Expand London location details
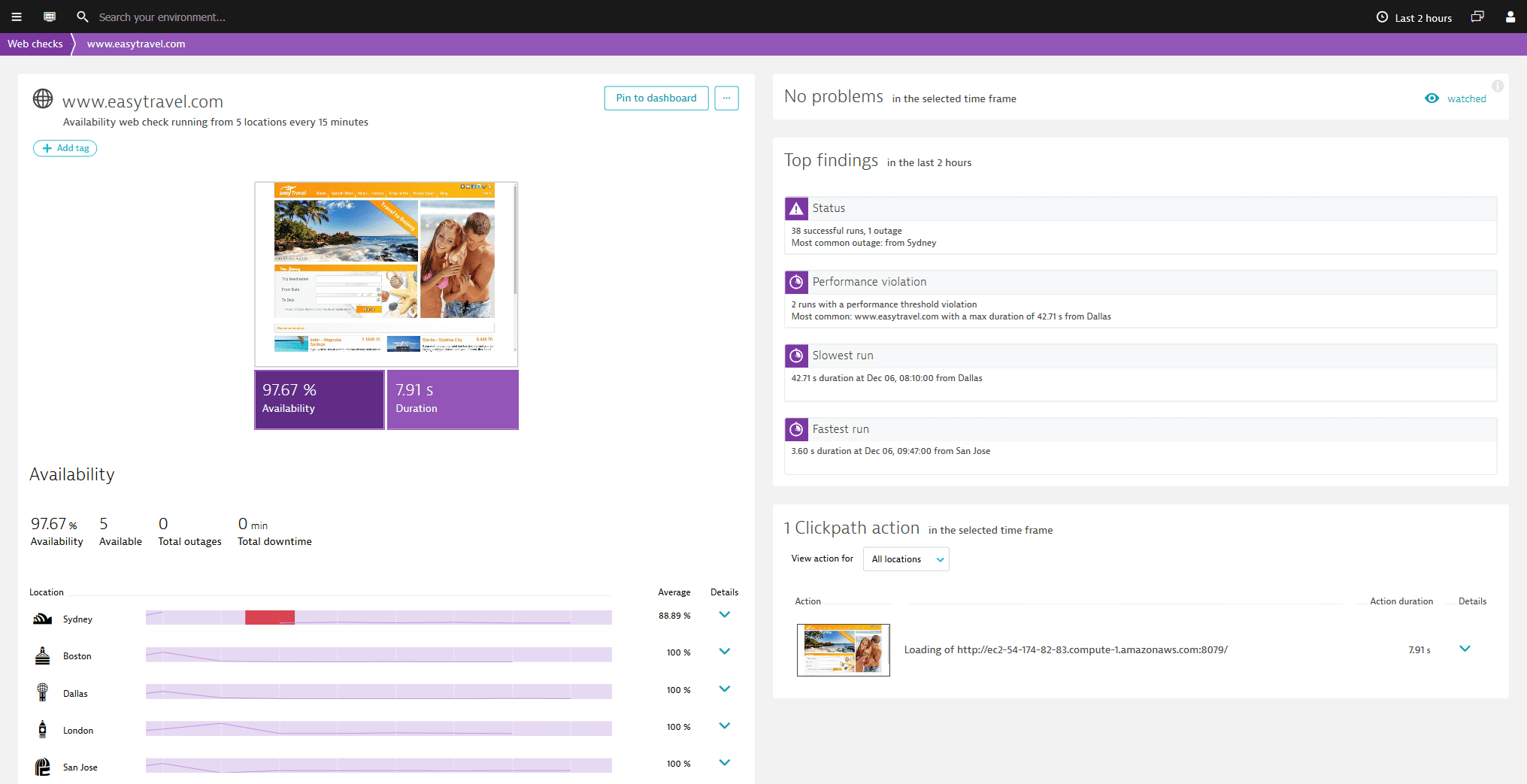 [x=725, y=725]
